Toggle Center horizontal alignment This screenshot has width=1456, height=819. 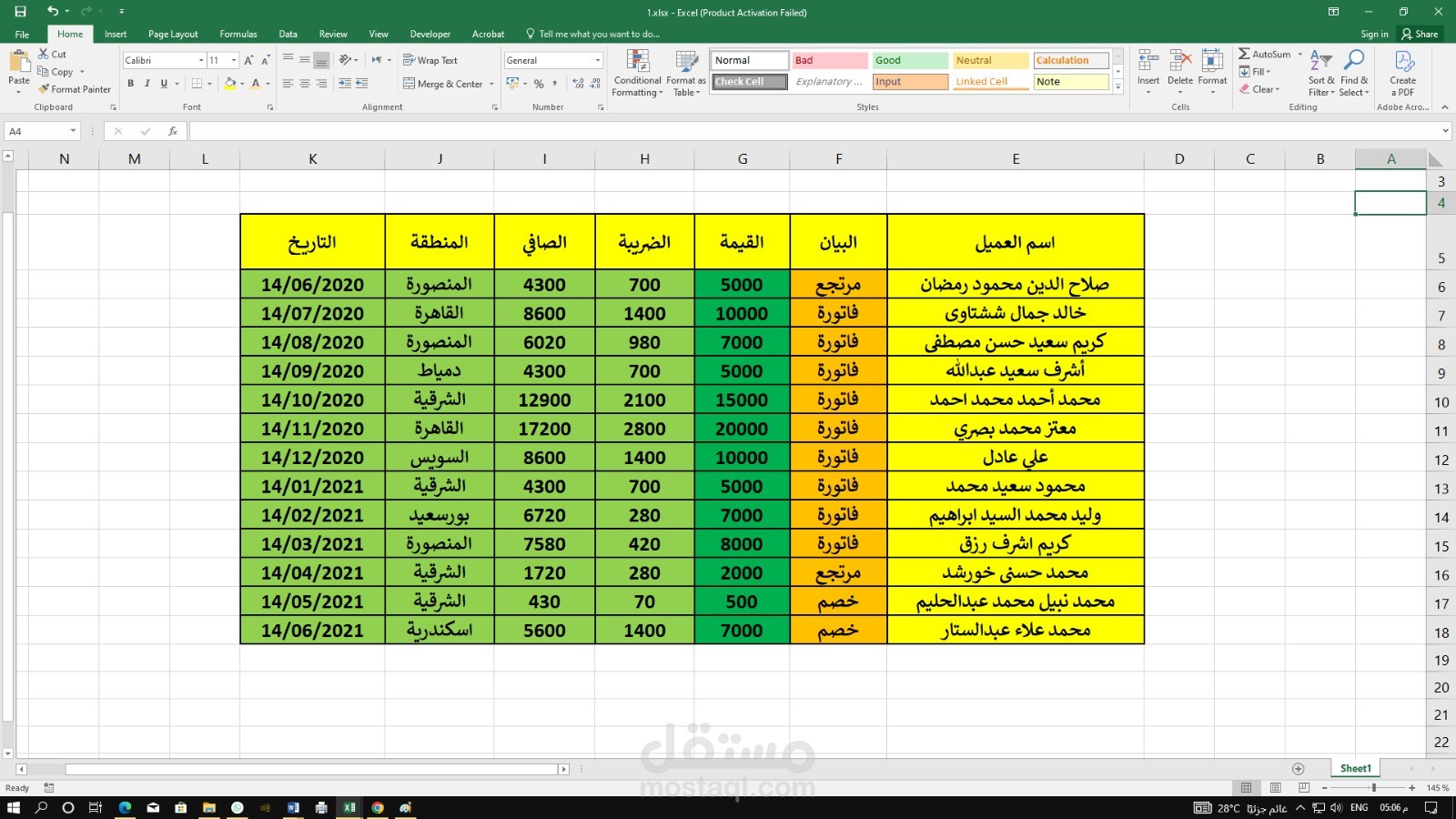click(x=305, y=84)
